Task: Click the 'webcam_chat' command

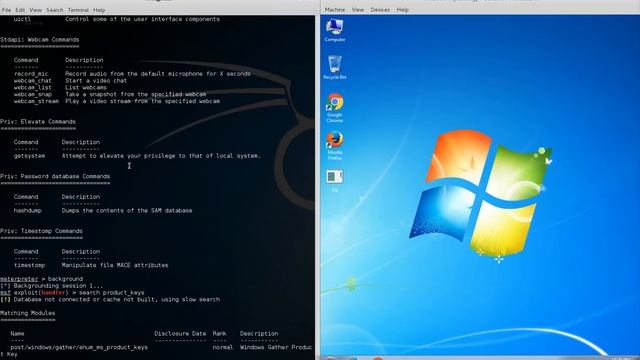Action: (x=33, y=81)
